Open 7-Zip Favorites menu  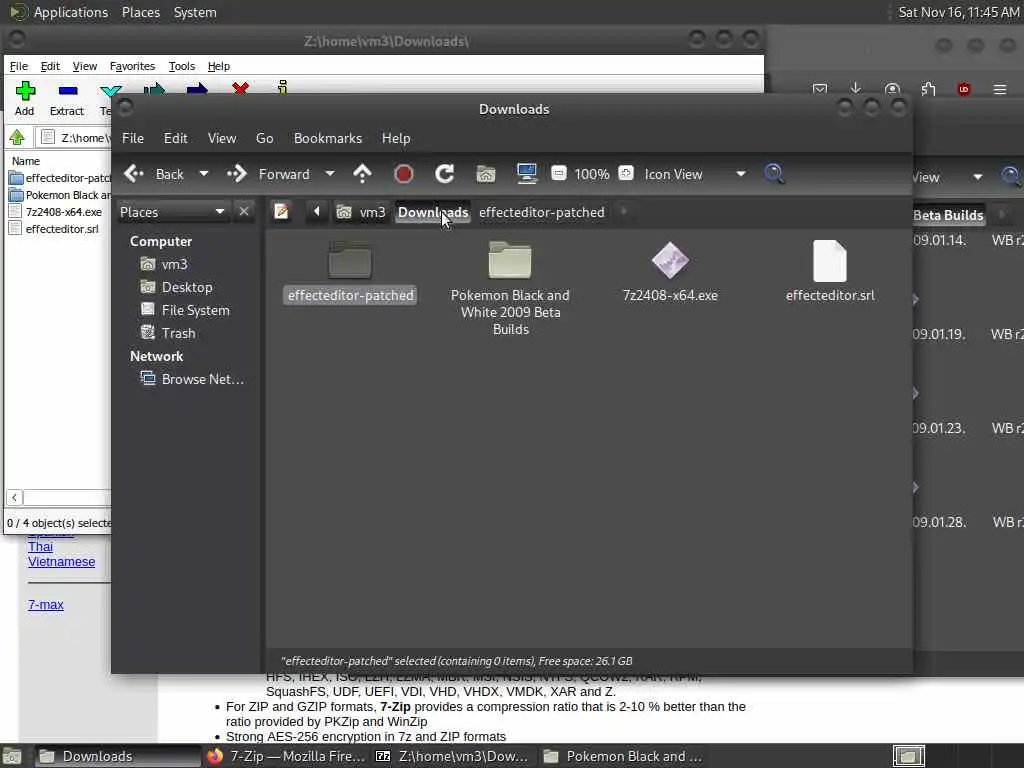click(x=132, y=66)
